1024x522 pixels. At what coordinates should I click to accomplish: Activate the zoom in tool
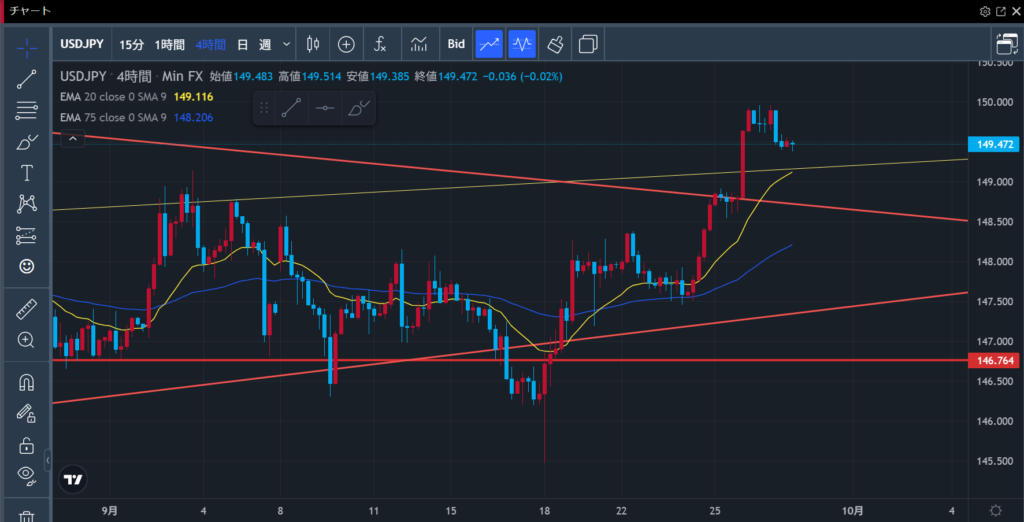[x=27, y=340]
